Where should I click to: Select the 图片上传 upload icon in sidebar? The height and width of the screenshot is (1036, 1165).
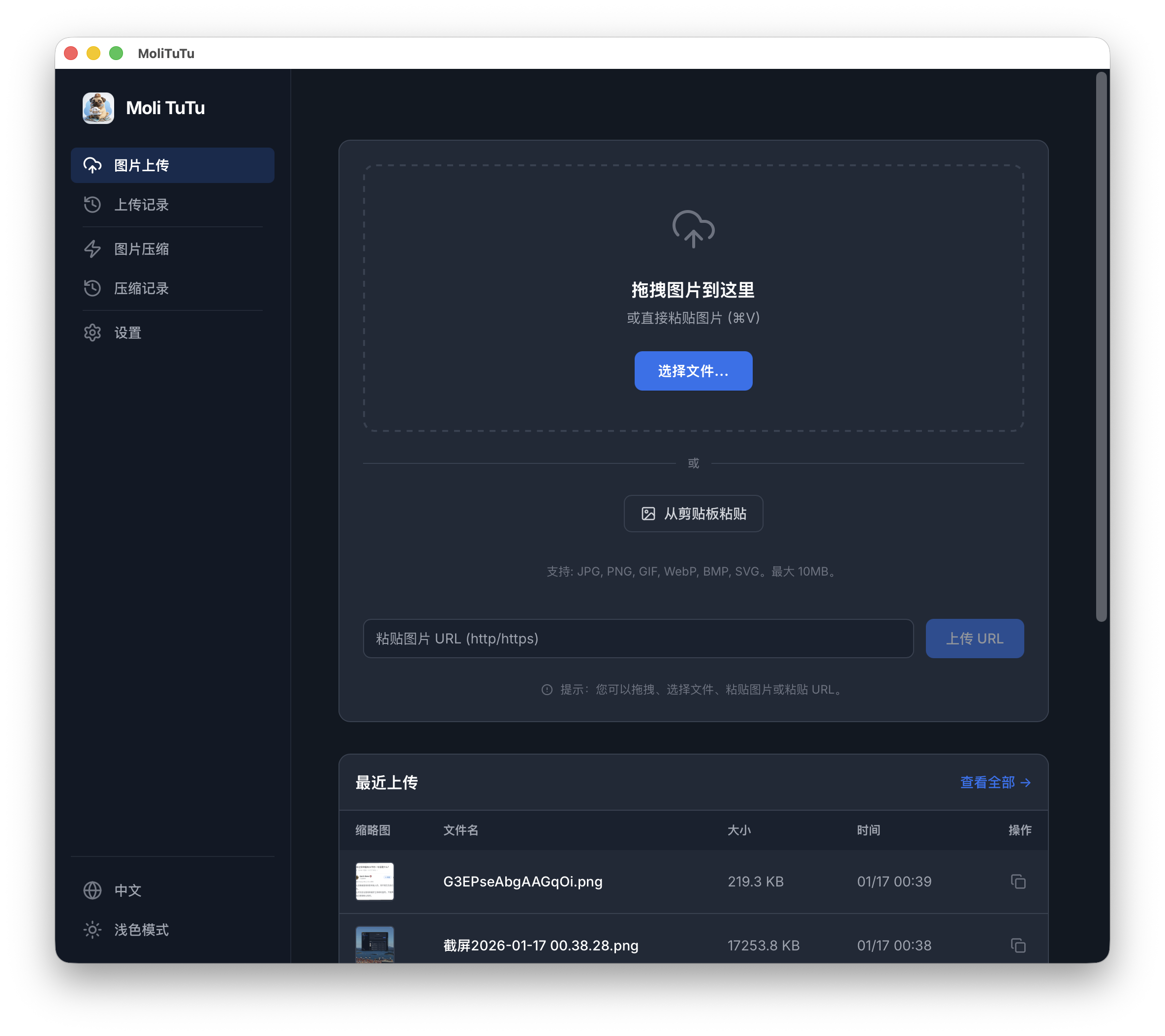click(92, 165)
